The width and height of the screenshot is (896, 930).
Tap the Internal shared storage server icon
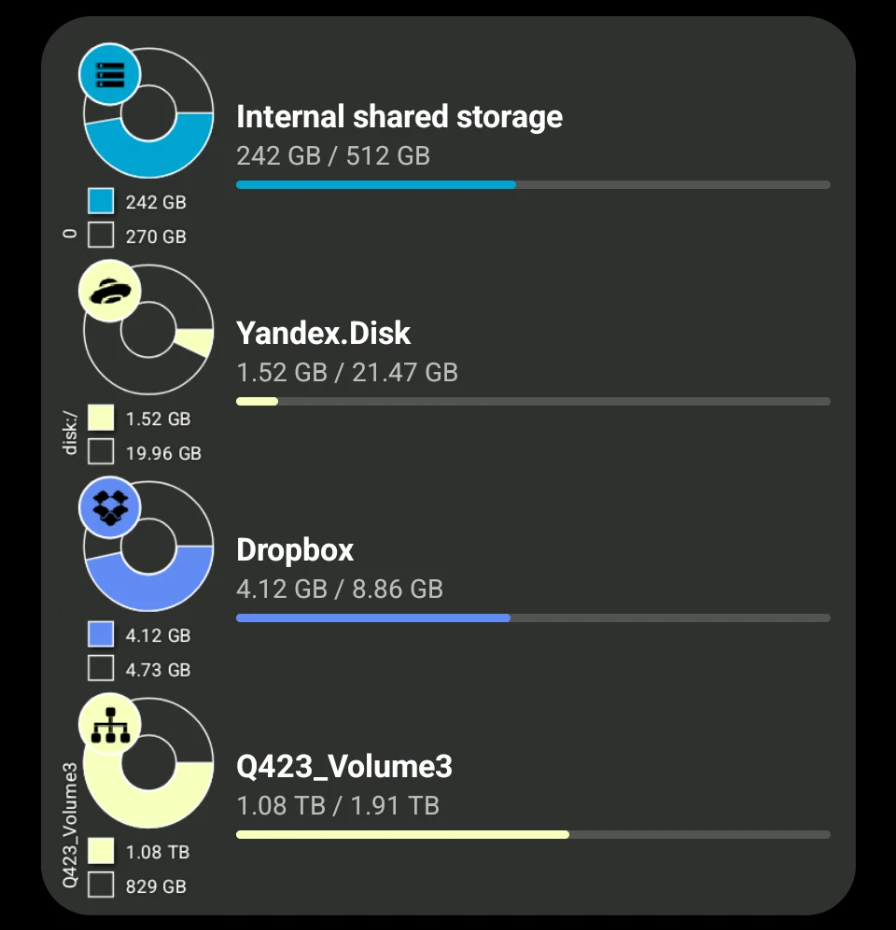[110, 74]
